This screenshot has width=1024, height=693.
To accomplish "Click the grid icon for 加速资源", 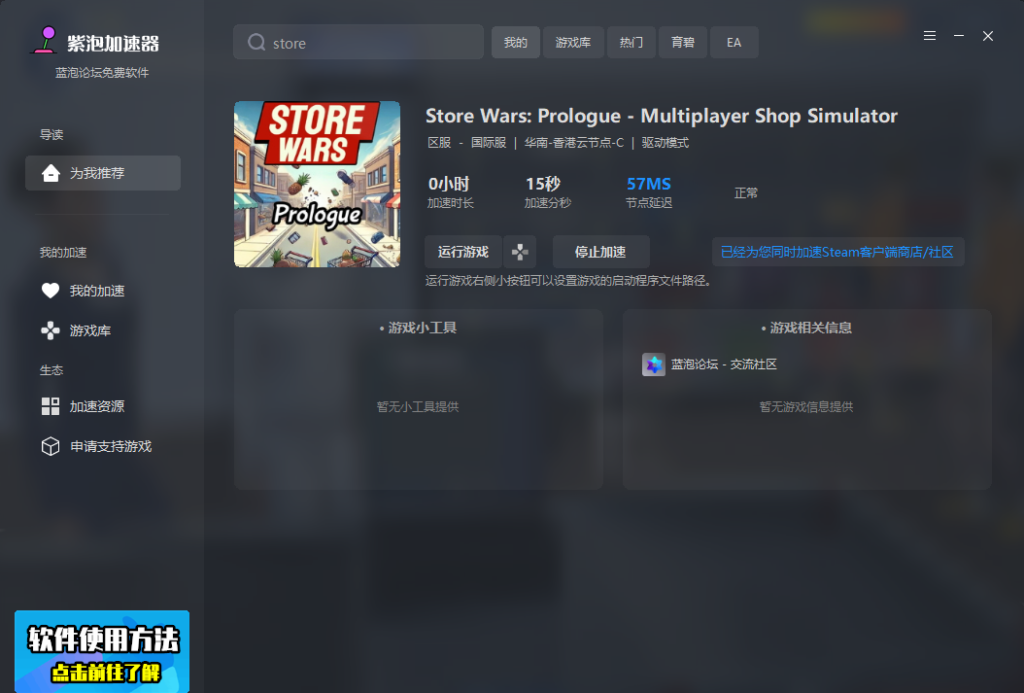I will coord(50,406).
